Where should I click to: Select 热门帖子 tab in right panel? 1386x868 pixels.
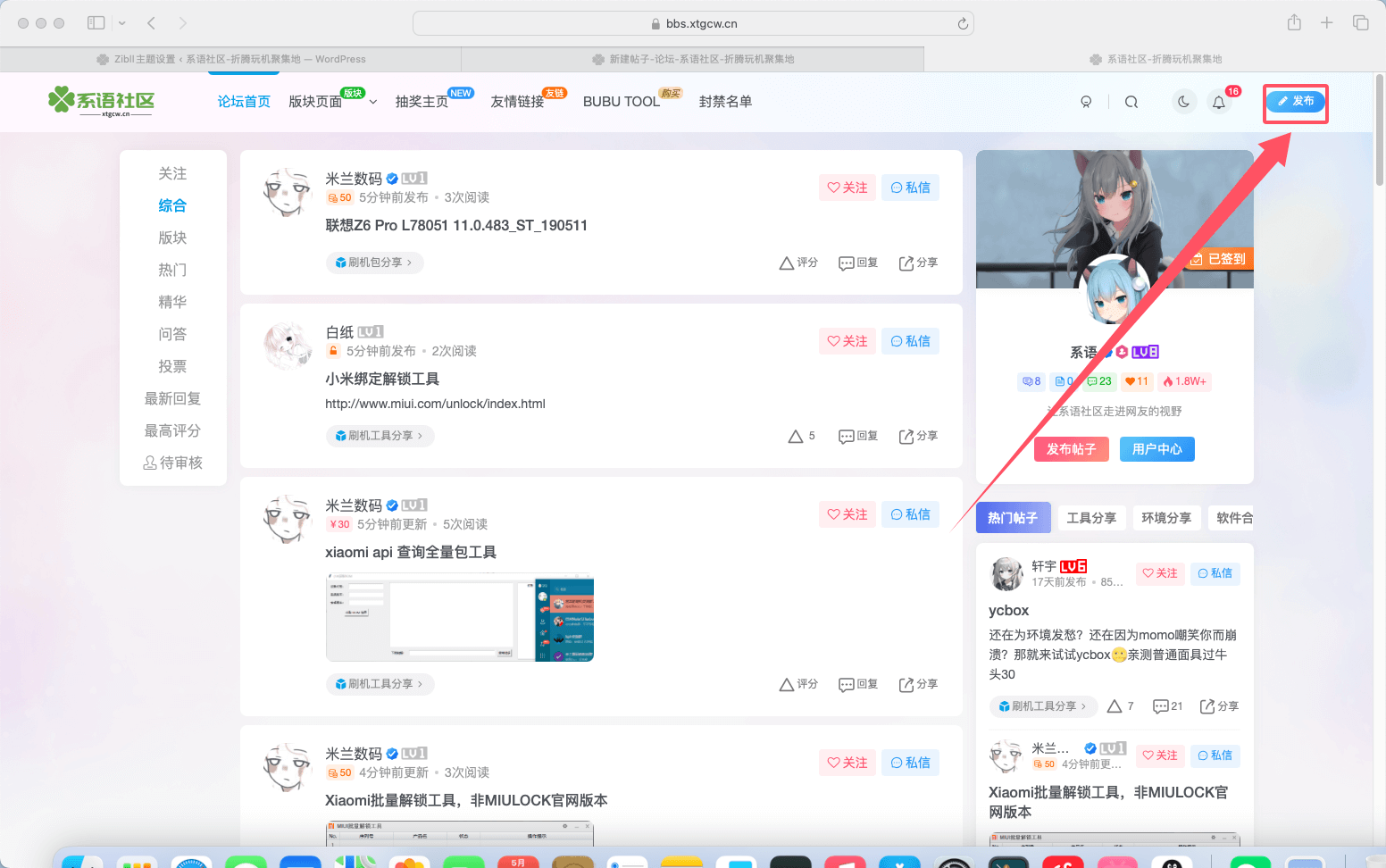1013,518
